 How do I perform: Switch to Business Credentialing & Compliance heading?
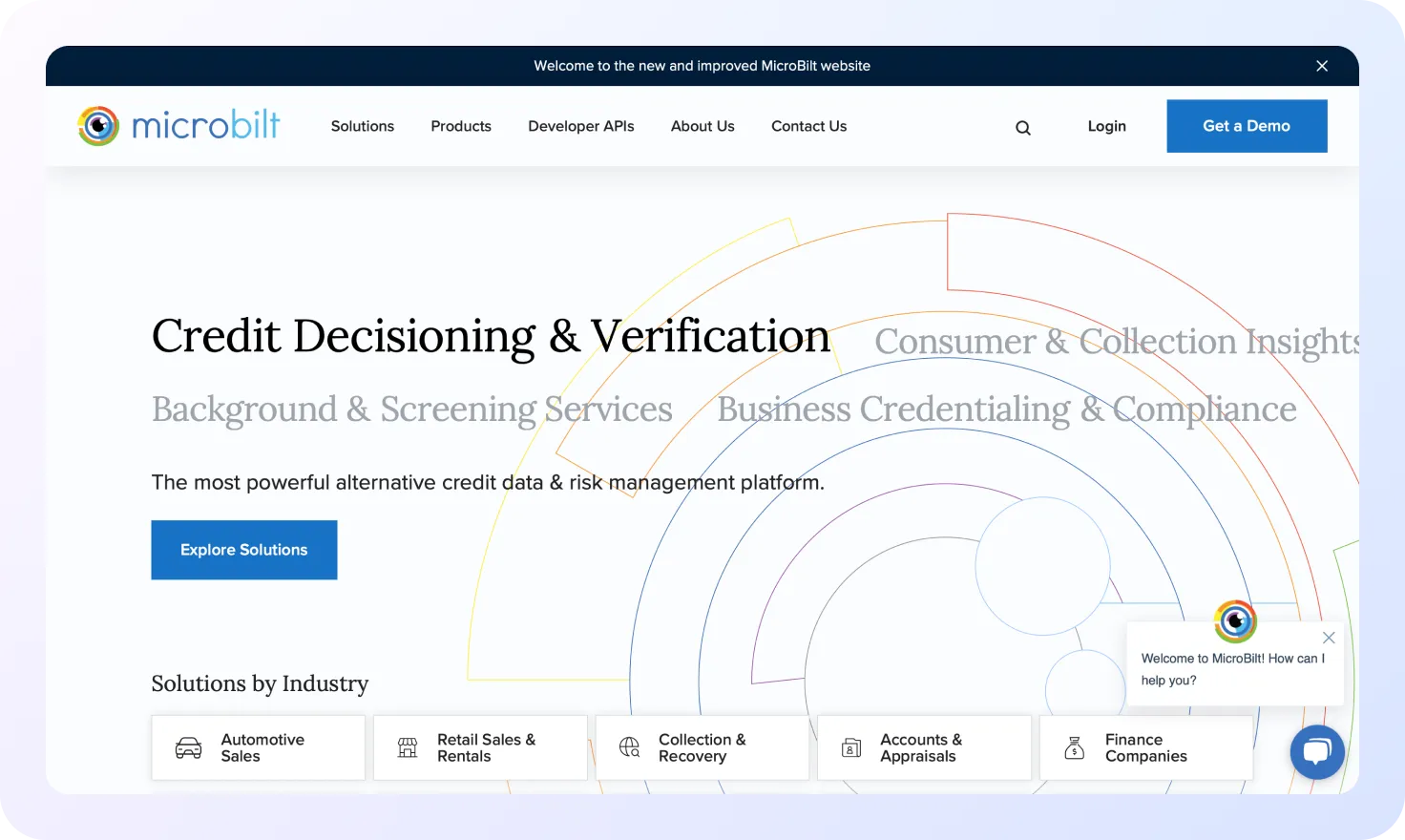pos(1007,409)
